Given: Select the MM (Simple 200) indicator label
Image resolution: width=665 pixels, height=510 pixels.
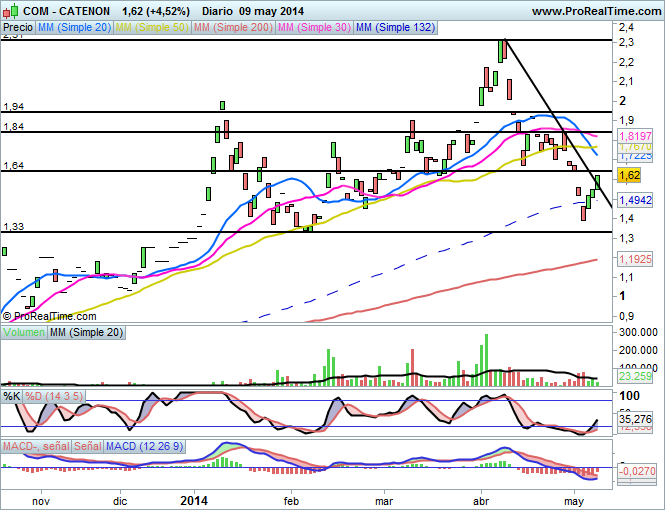Looking at the screenshot, I should coord(234,28).
